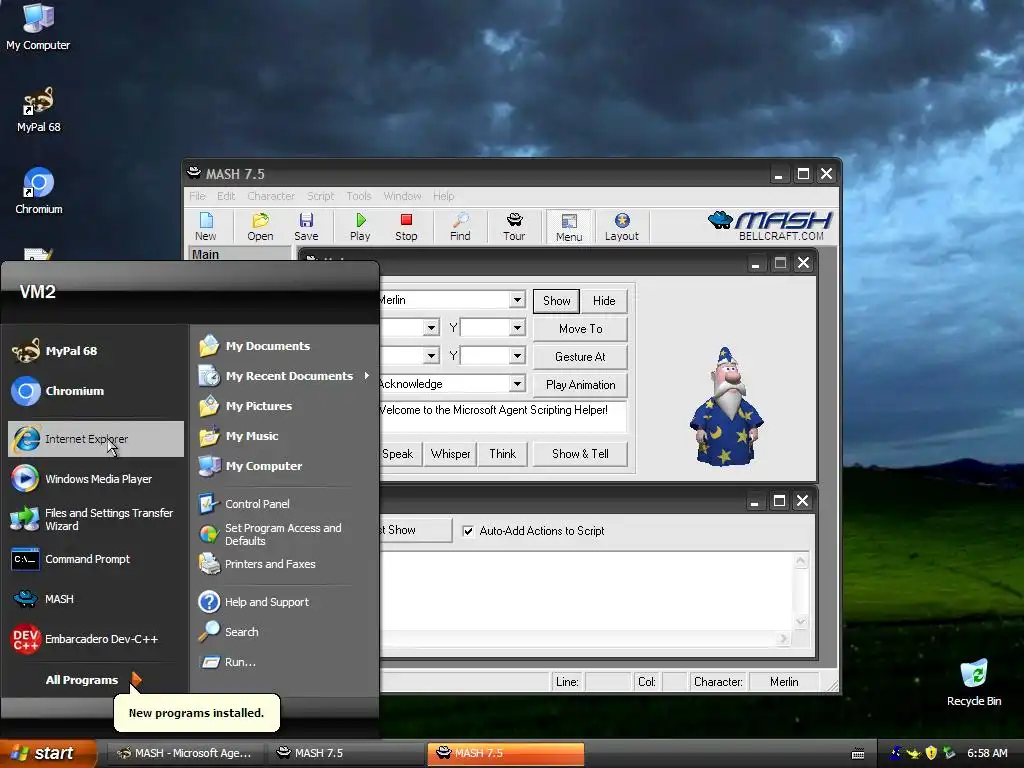Click the Gesture At button
This screenshot has width=1024, height=768.
pos(581,357)
